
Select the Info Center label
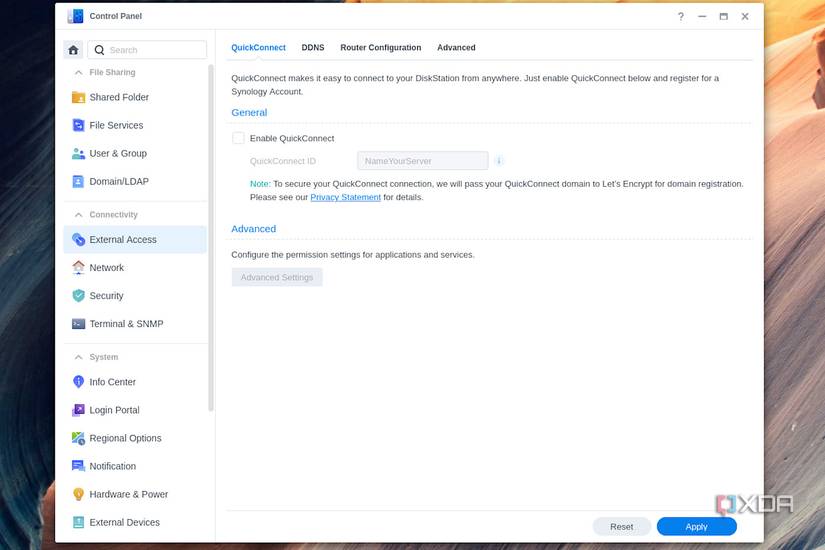tap(113, 382)
